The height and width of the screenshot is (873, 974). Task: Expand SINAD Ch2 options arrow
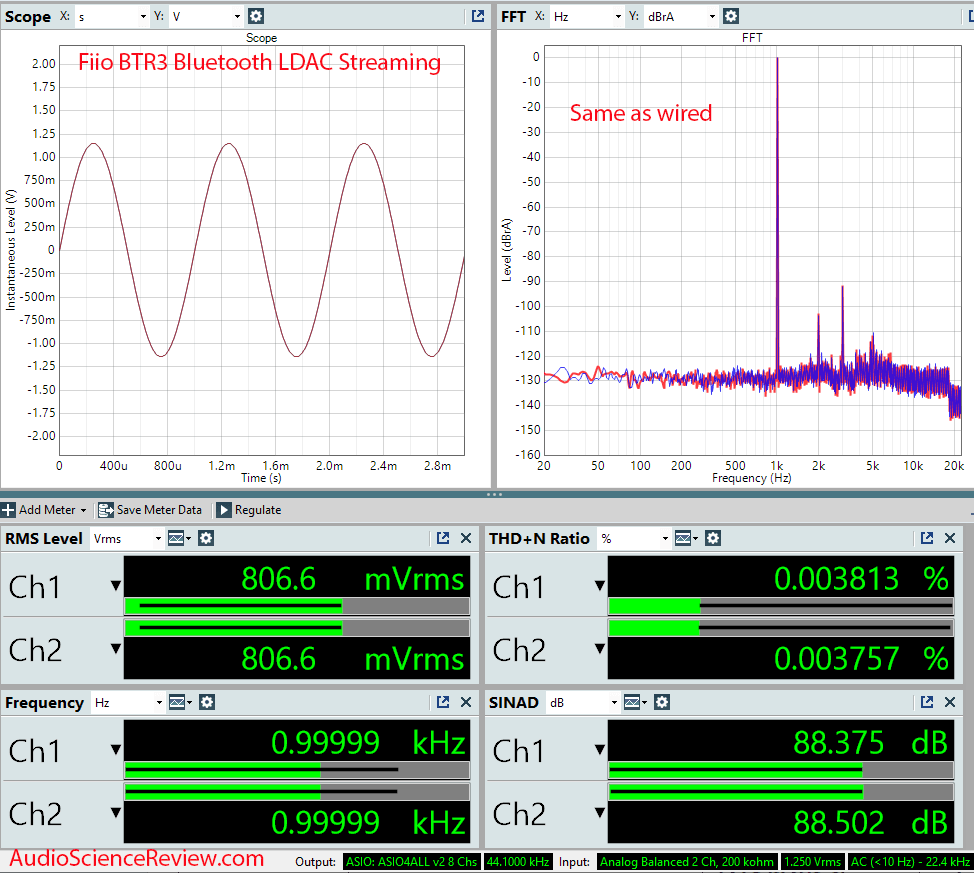pos(599,812)
